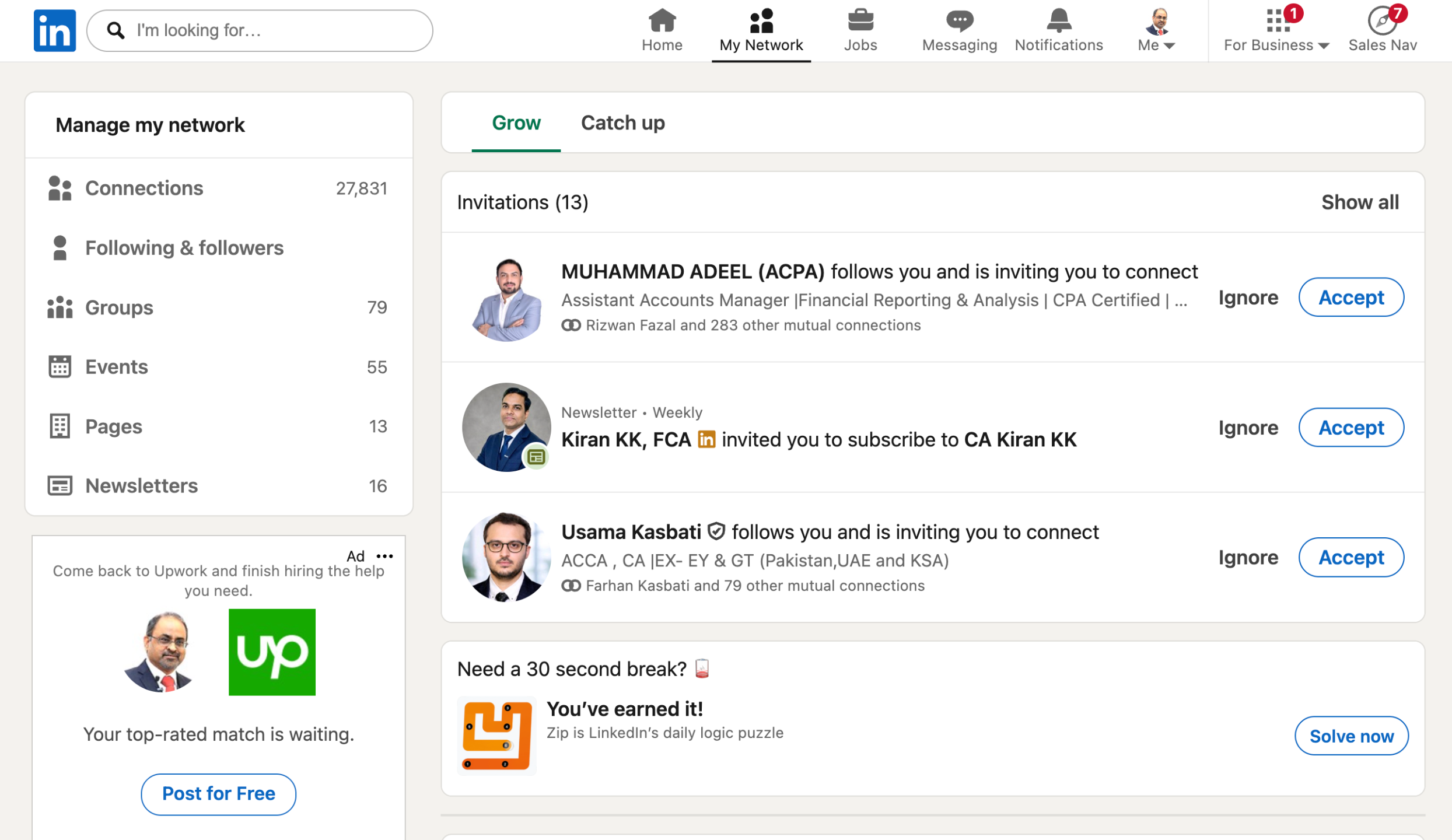Click the LinkedIn logo icon
The height and width of the screenshot is (840, 1452).
coord(54,30)
